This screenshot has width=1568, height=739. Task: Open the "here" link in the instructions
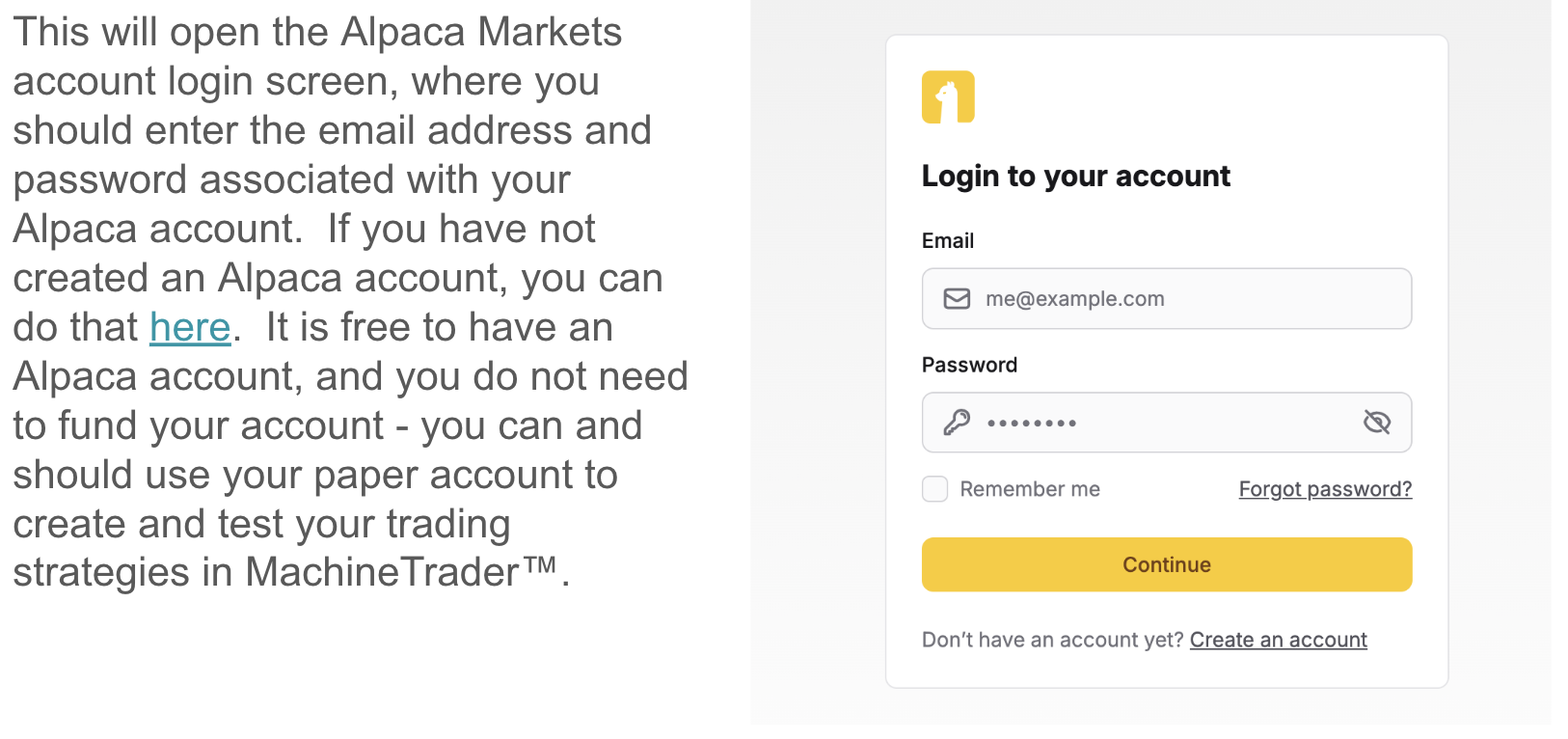click(190, 327)
